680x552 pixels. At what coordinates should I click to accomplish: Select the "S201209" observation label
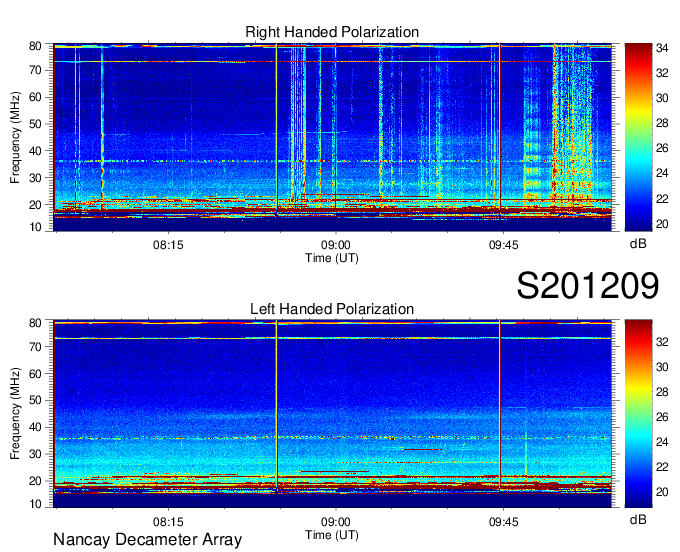588,285
